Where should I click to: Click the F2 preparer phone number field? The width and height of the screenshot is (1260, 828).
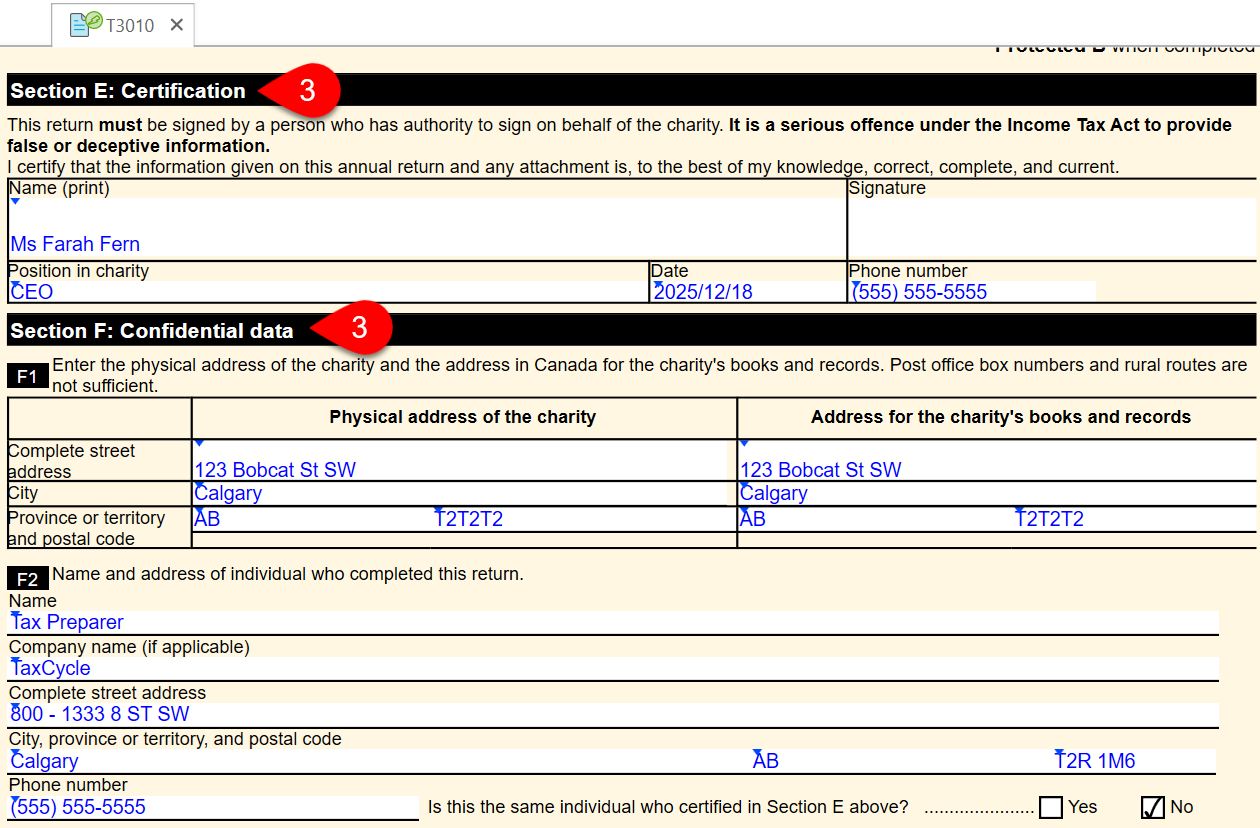point(213,807)
